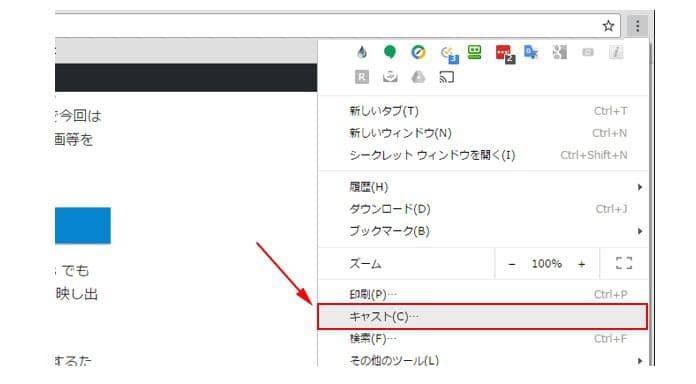This screenshot has width=696, height=384.
Task: Expand the ブックマーク(B) submenu
Action: (483, 231)
